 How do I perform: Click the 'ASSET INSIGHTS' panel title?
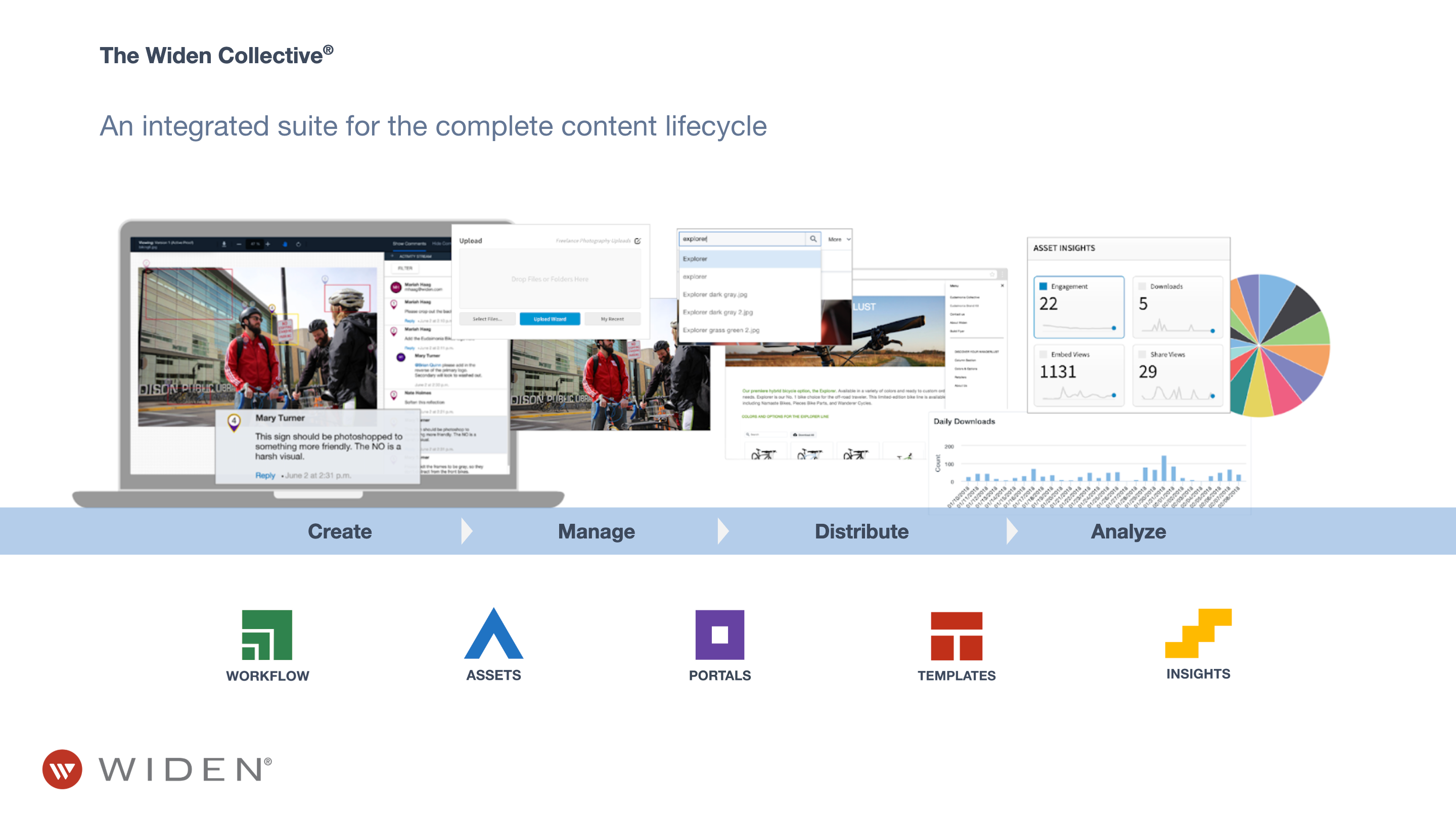pos(1064,248)
